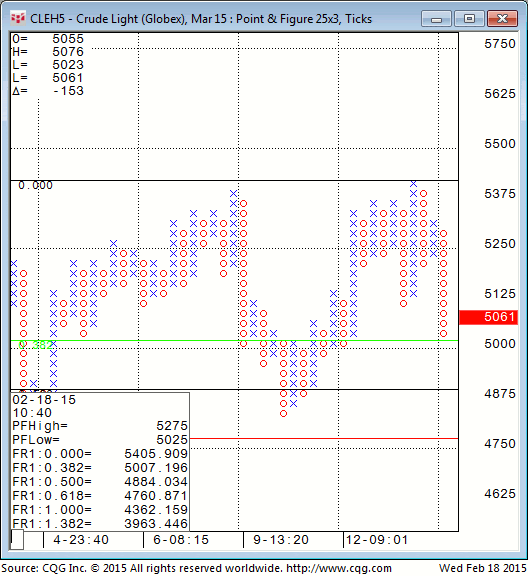Viewport: 528px width, 576px height.
Task: Select the 5375 price scale label
Action: pos(500,194)
